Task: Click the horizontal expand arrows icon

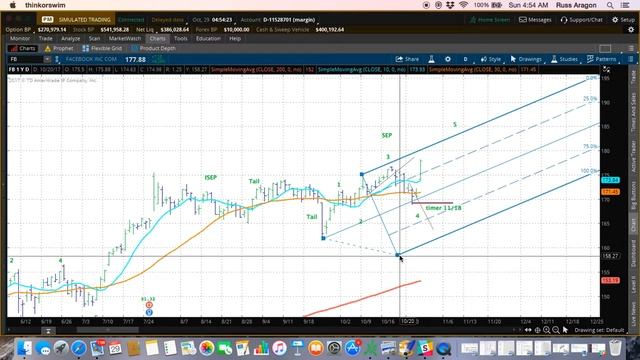Action: pos(528,330)
